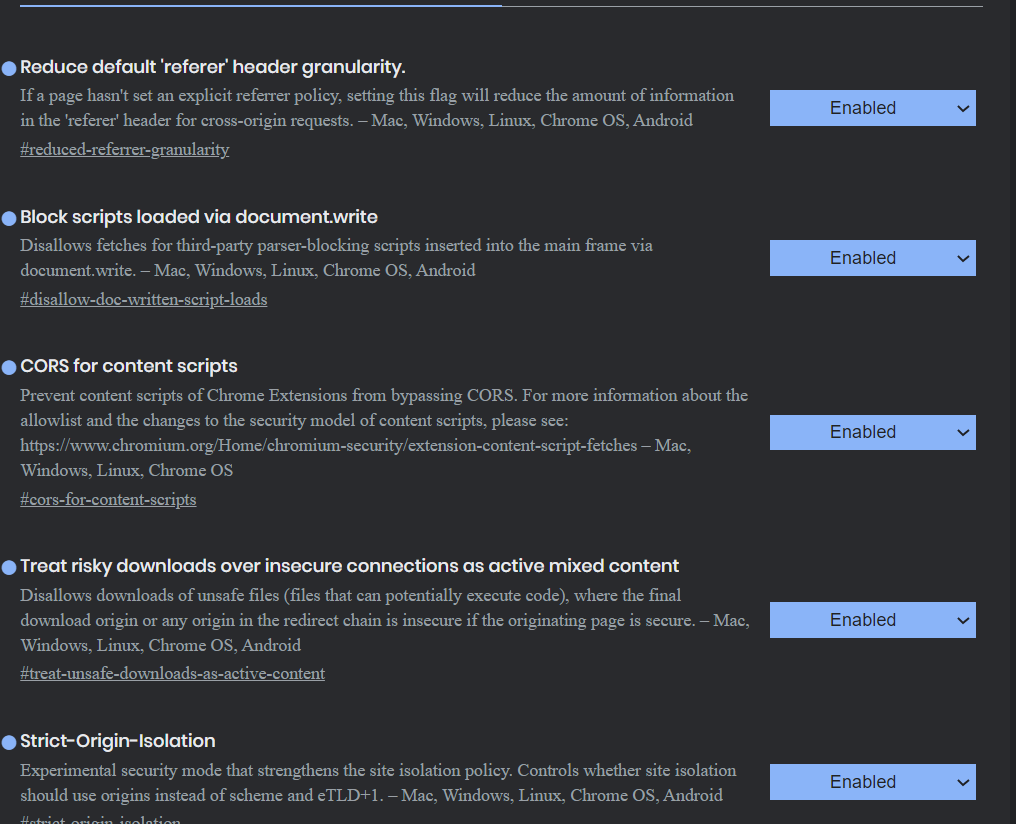
Task: Click modified indicator dot for CORS for content scripts
Action: (x=9, y=367)
